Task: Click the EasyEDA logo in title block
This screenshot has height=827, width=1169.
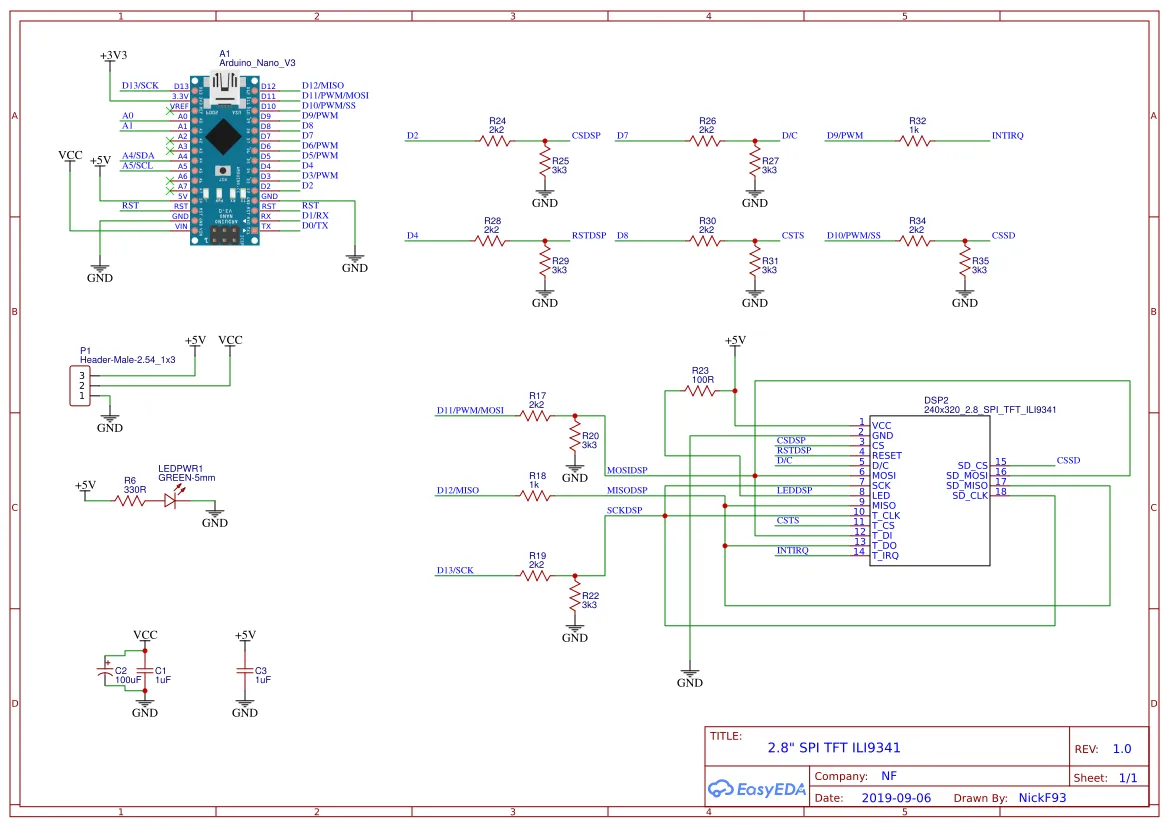Action: click(757, 789)
